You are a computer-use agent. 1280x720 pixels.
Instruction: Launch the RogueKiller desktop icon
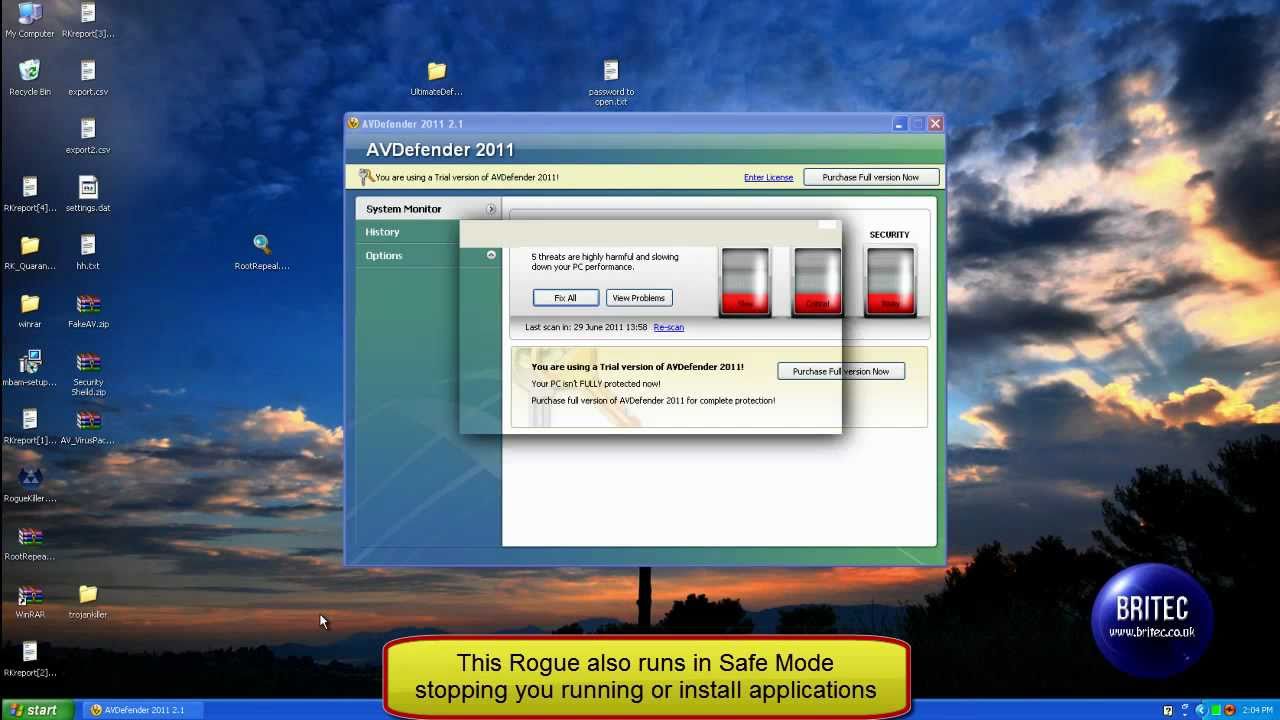tap(30, 483)
